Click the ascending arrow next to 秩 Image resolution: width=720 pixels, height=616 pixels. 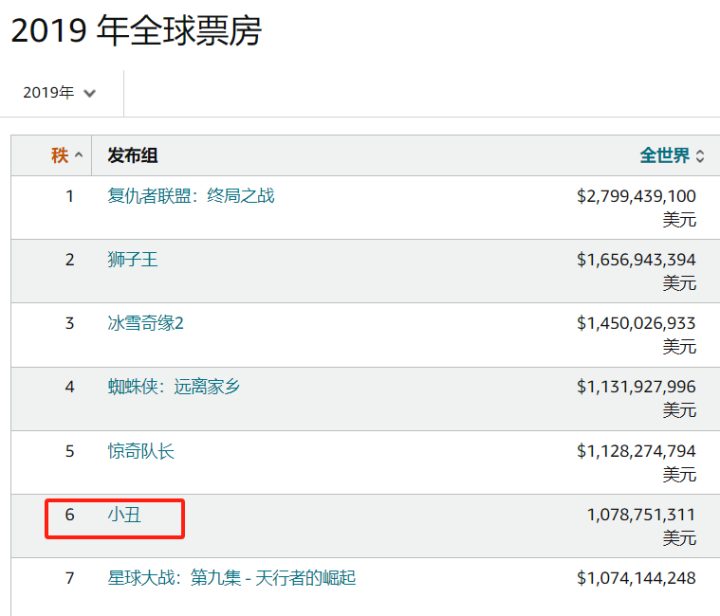pyautogui.click(x=79, y=155)
